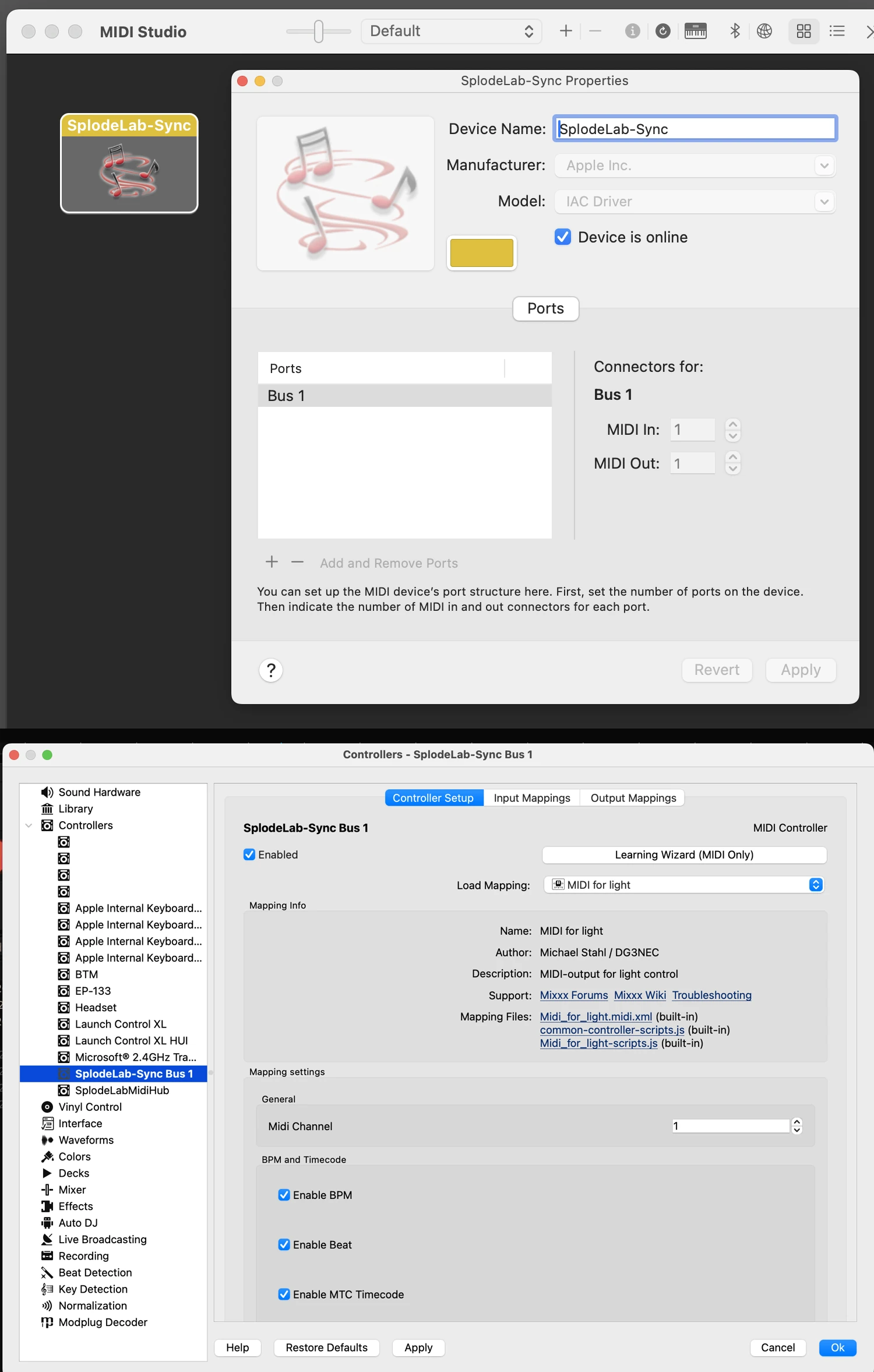Open Colors preferences
This screenshot has width=874, height=1372.
point(74,1156)
